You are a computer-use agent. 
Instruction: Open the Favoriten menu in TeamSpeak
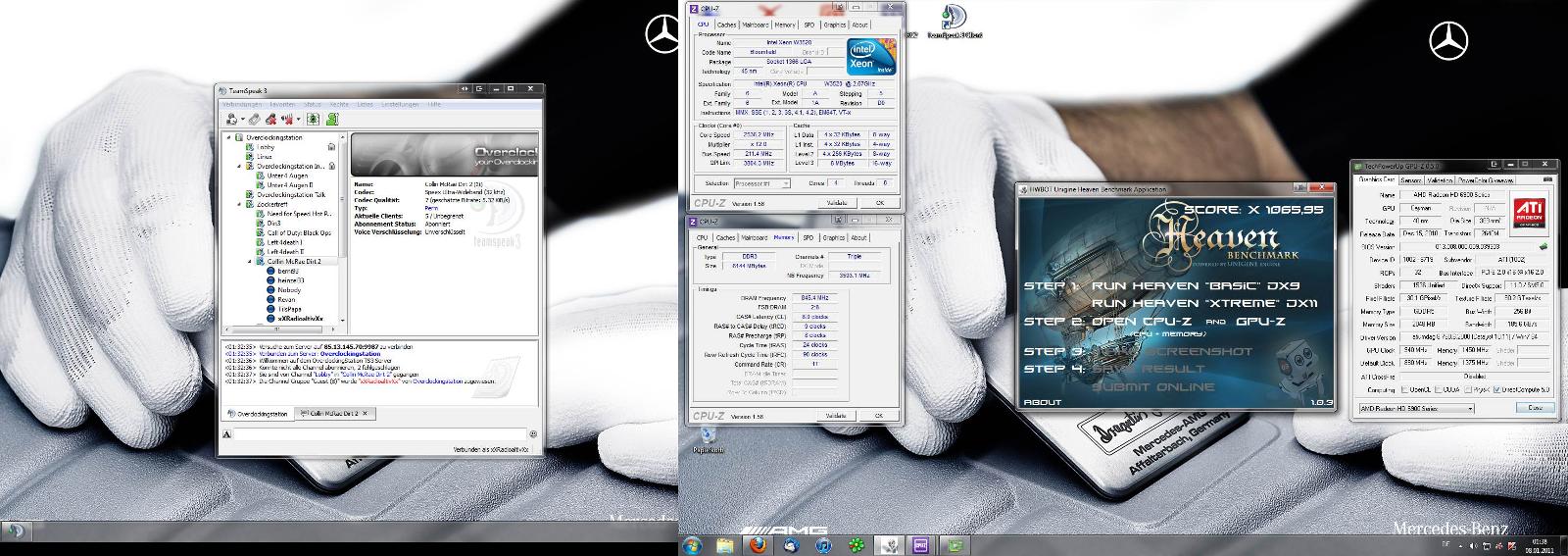[283, 105]
